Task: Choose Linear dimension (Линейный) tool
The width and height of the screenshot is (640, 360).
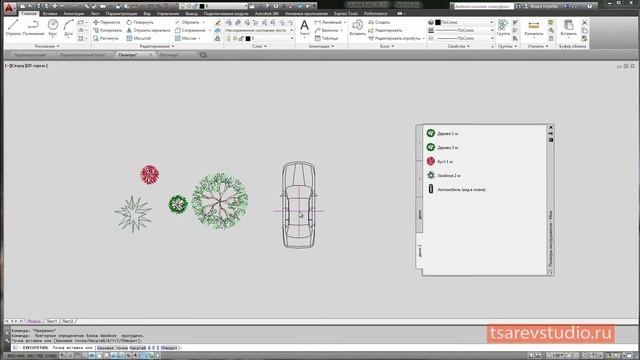Action: 328,22
